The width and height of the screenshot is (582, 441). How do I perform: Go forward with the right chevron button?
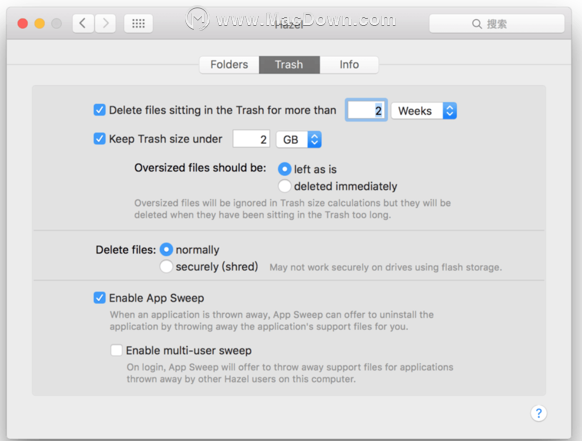[x=105, y=23]
